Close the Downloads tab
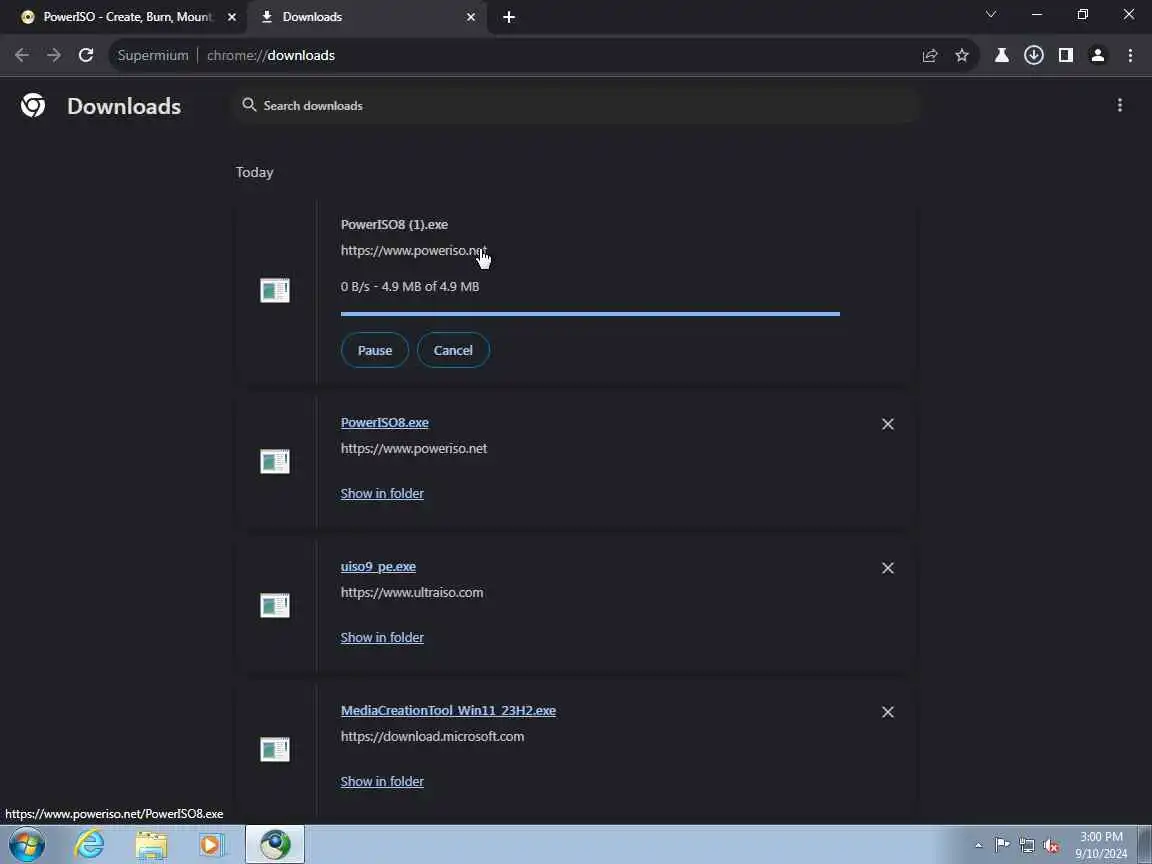Image resolution: width=1152 pixels, height=864 pixels. 471,16
